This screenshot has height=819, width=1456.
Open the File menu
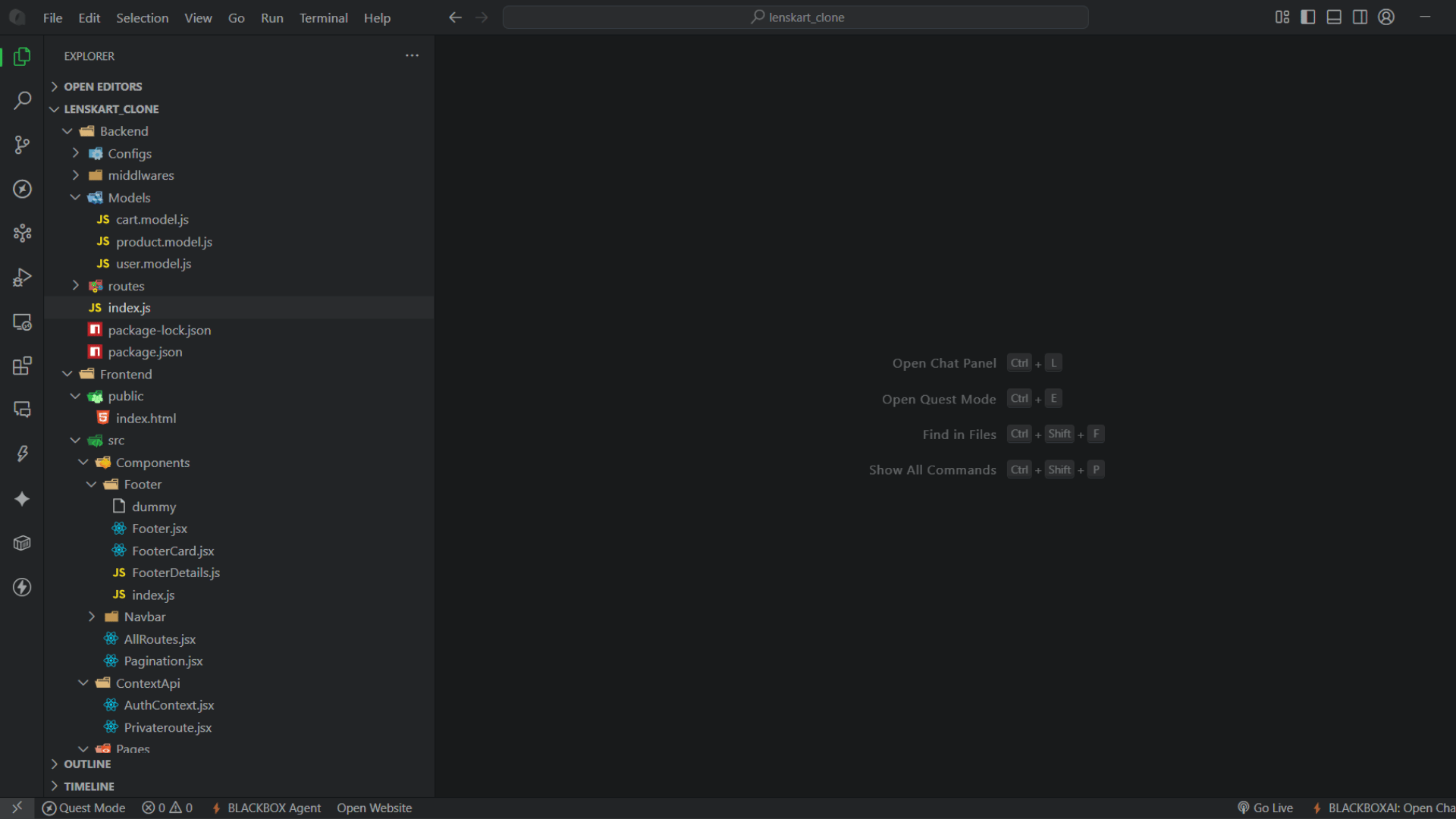[52, 17]
